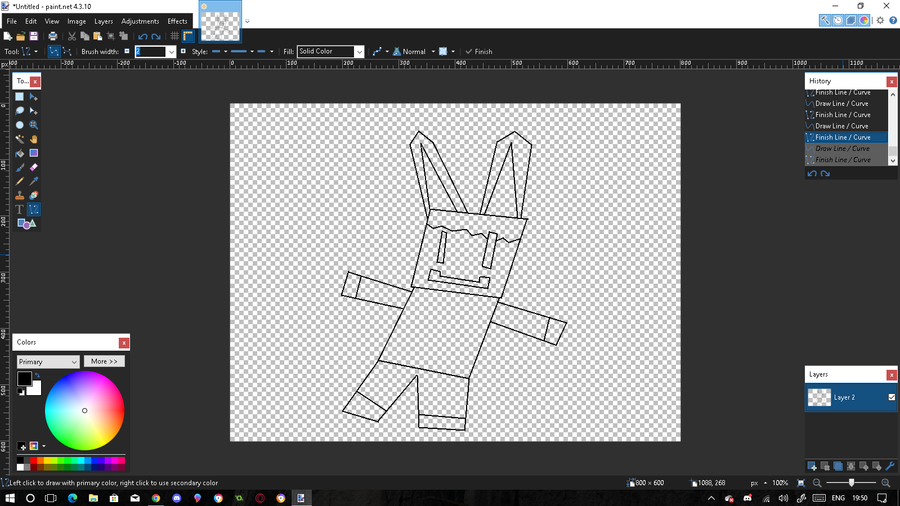
Task: Toggle the Tools window button at top right
Action: [825, 21]
